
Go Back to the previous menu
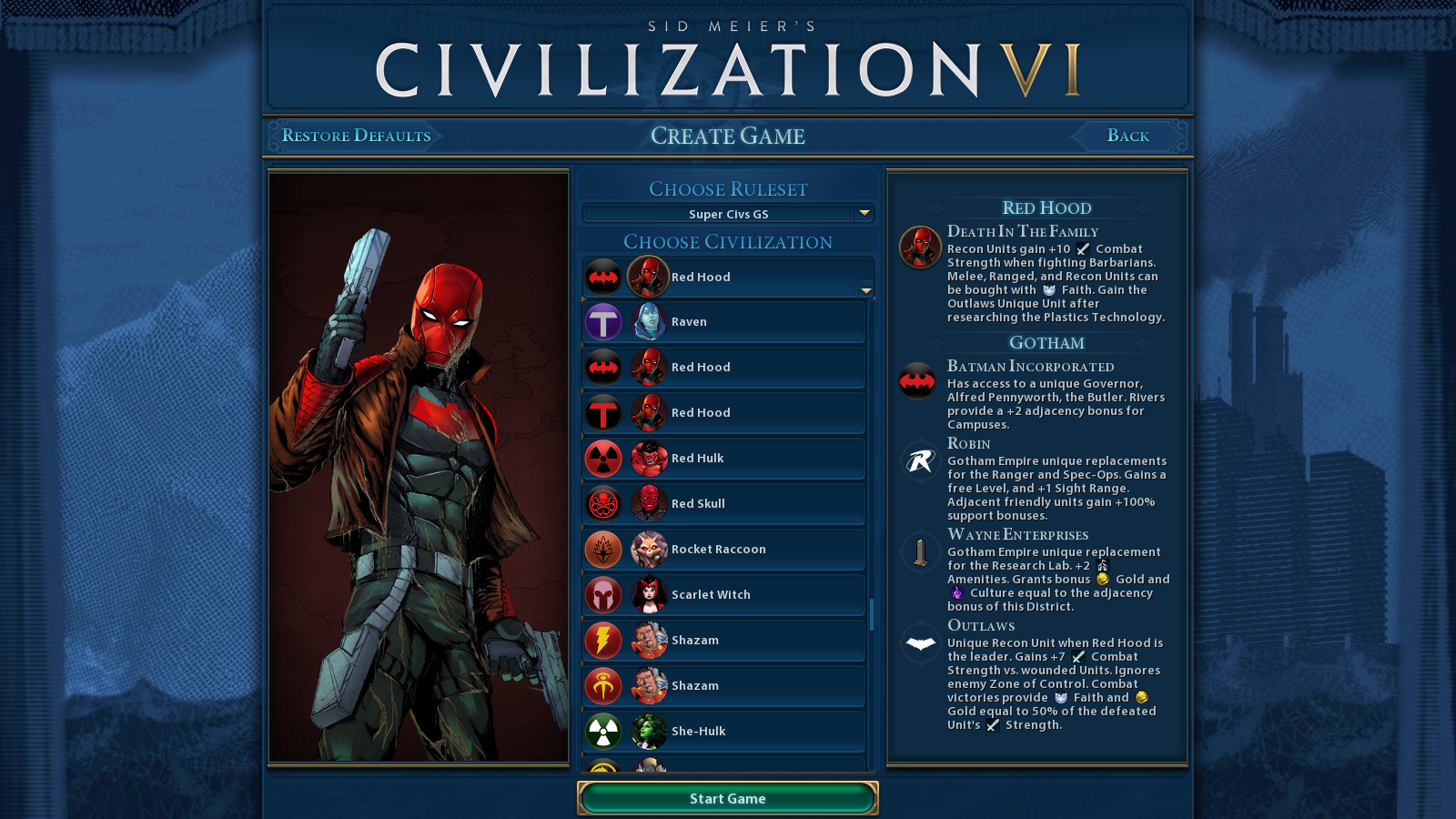1128,136
